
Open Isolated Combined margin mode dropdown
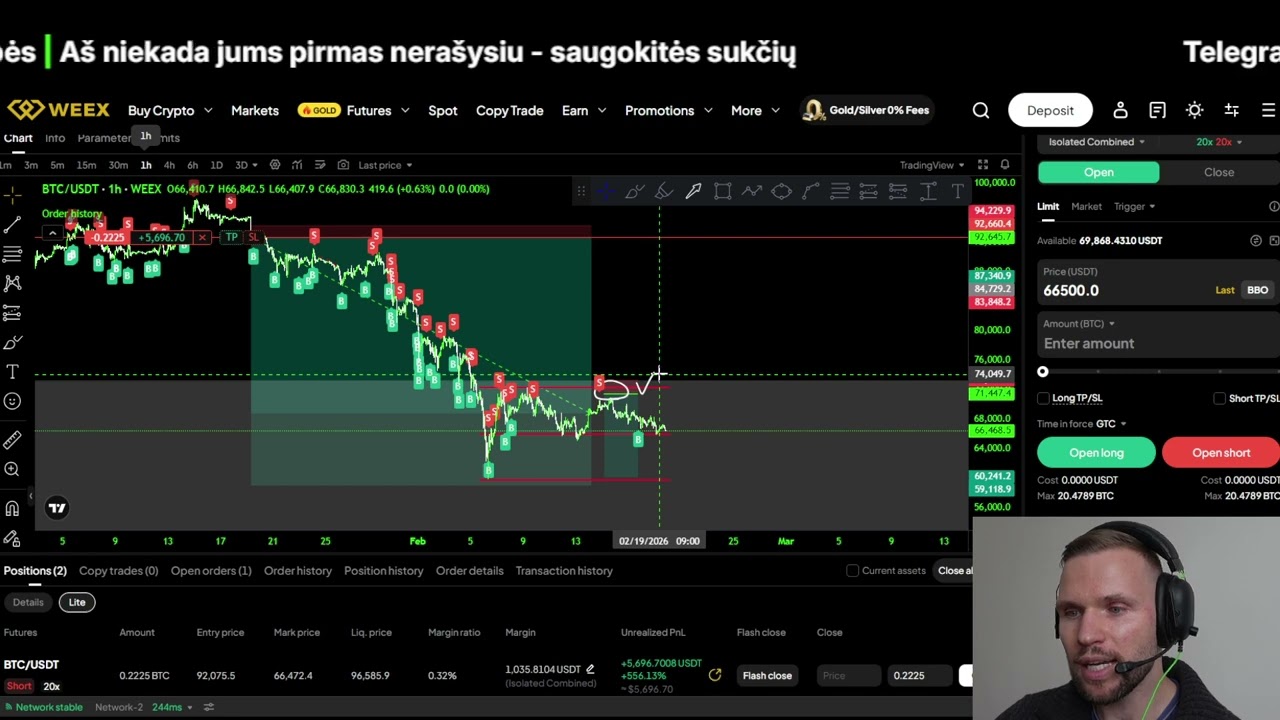[x=1097, y=142]
